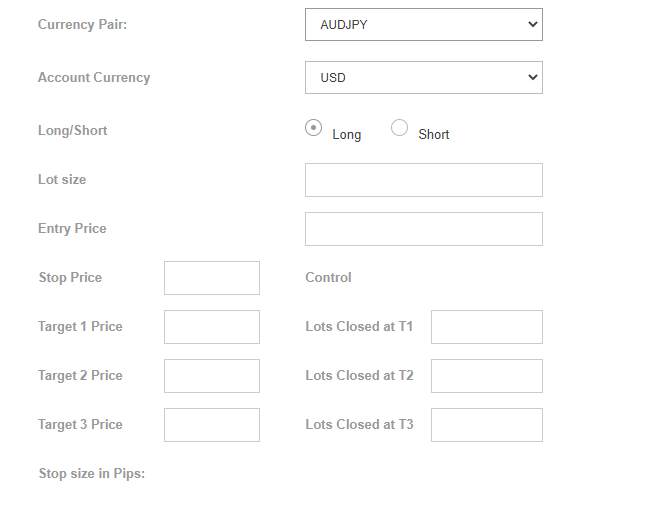
Task: Click the chevron arrow of Account Currency selector
Action: [533, 78]
